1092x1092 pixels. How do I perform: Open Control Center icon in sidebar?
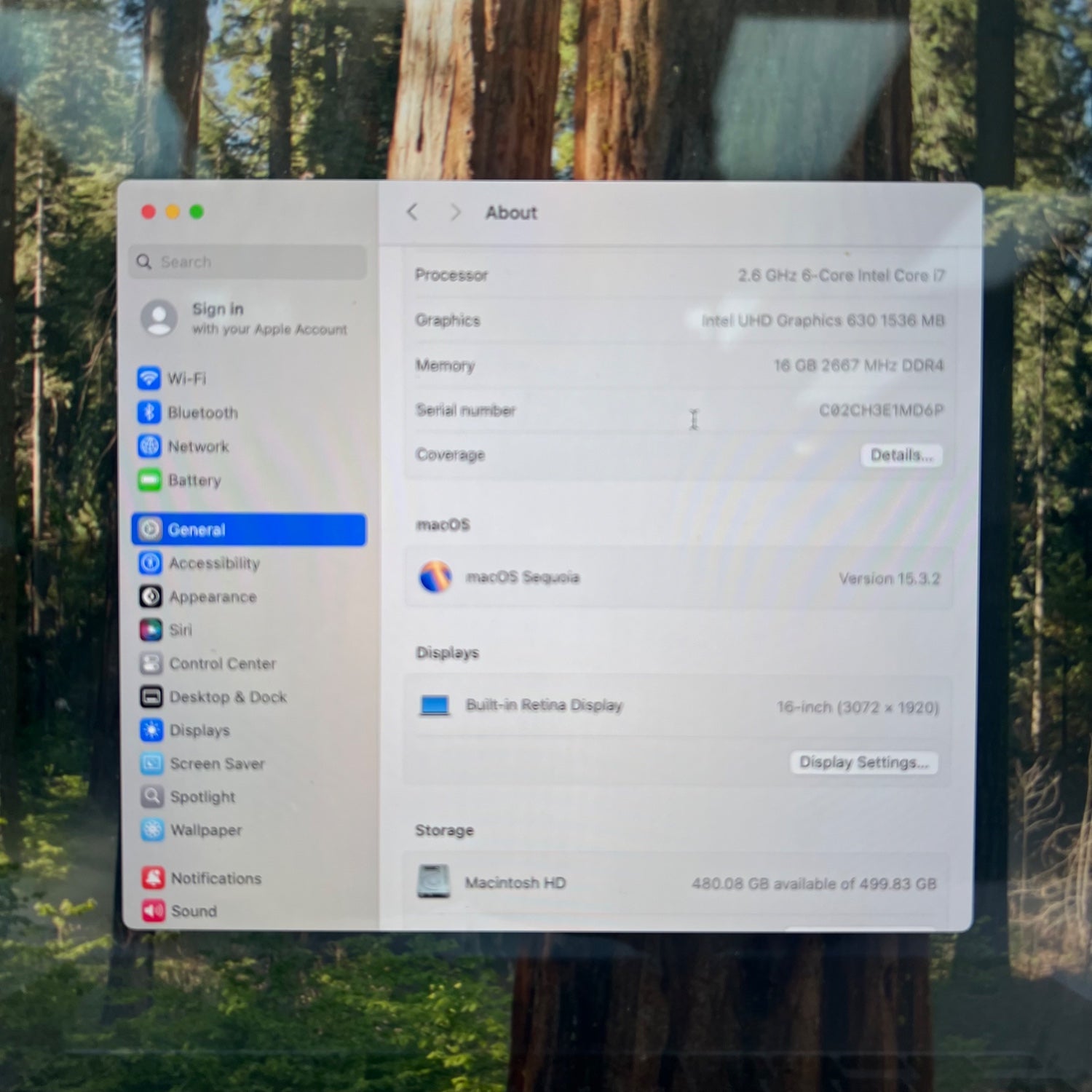tap(151, 663)
